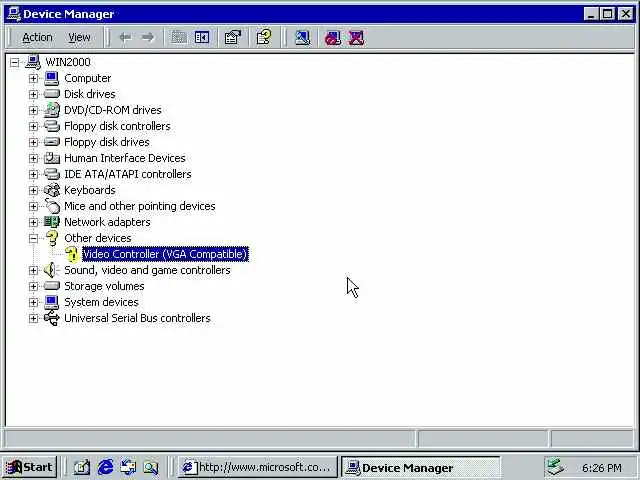Click the Network adapters card icon
This screenshot has width=640, height=480.
(x=52, y=222)
